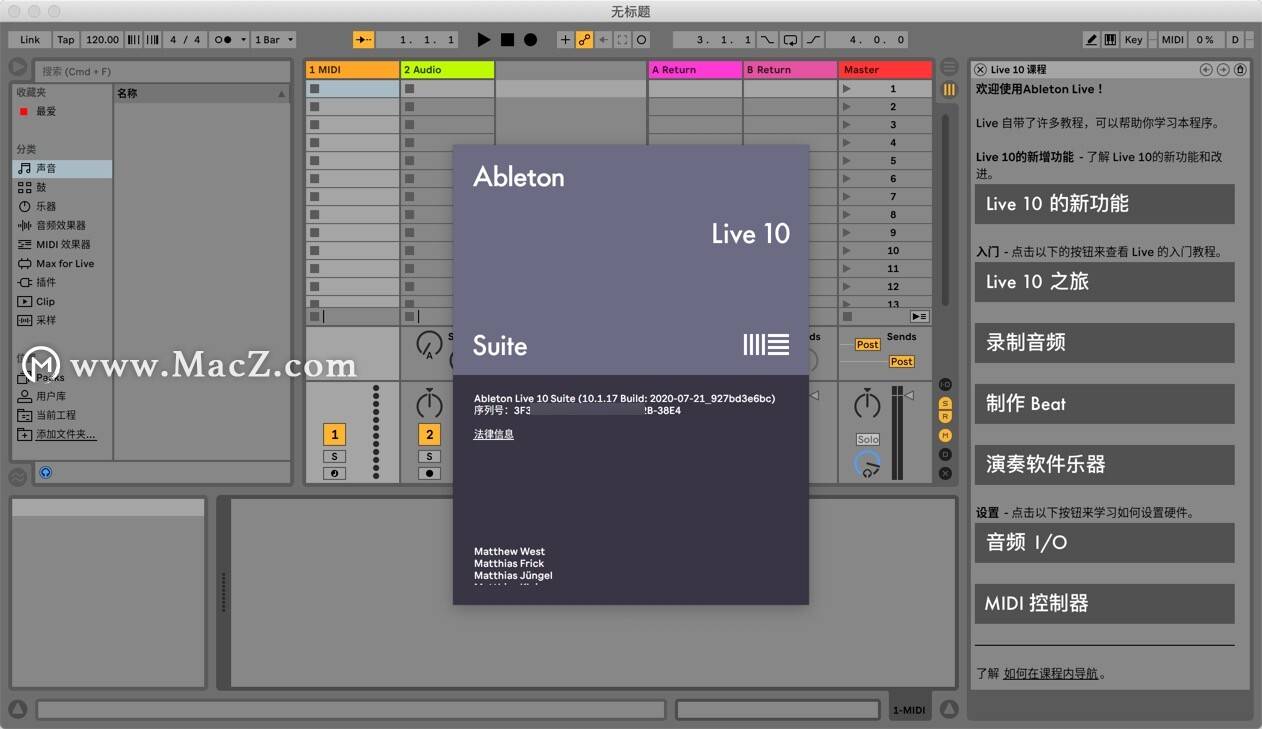Screen dimensions: 1262x729
Task: Enable MIDI Arrangement Overdub plus button
Action: pyautogui.click(x=565, y=40)
